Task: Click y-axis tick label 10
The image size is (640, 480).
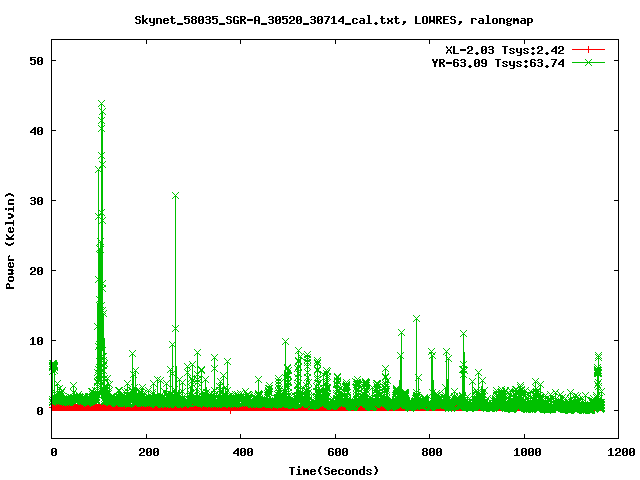Action: [36, 341]
